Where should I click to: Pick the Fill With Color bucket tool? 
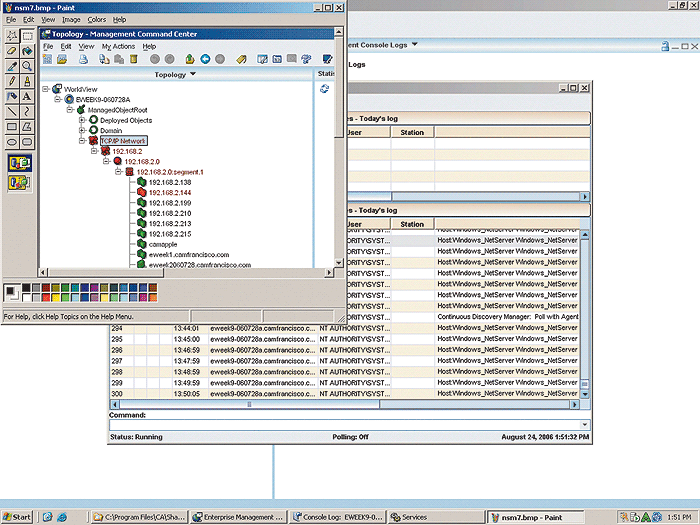click(x=27, y=50)
